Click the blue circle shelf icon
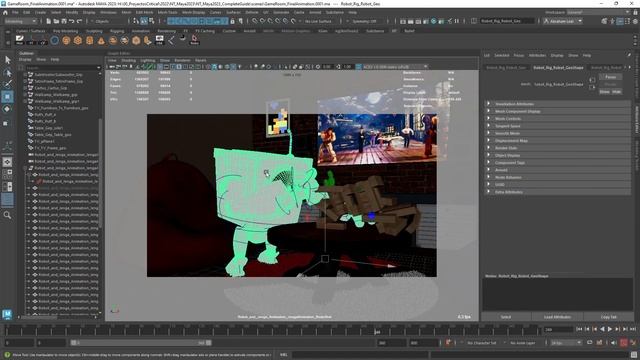Viewport: 640px width, 360px height. coord(54,40)
